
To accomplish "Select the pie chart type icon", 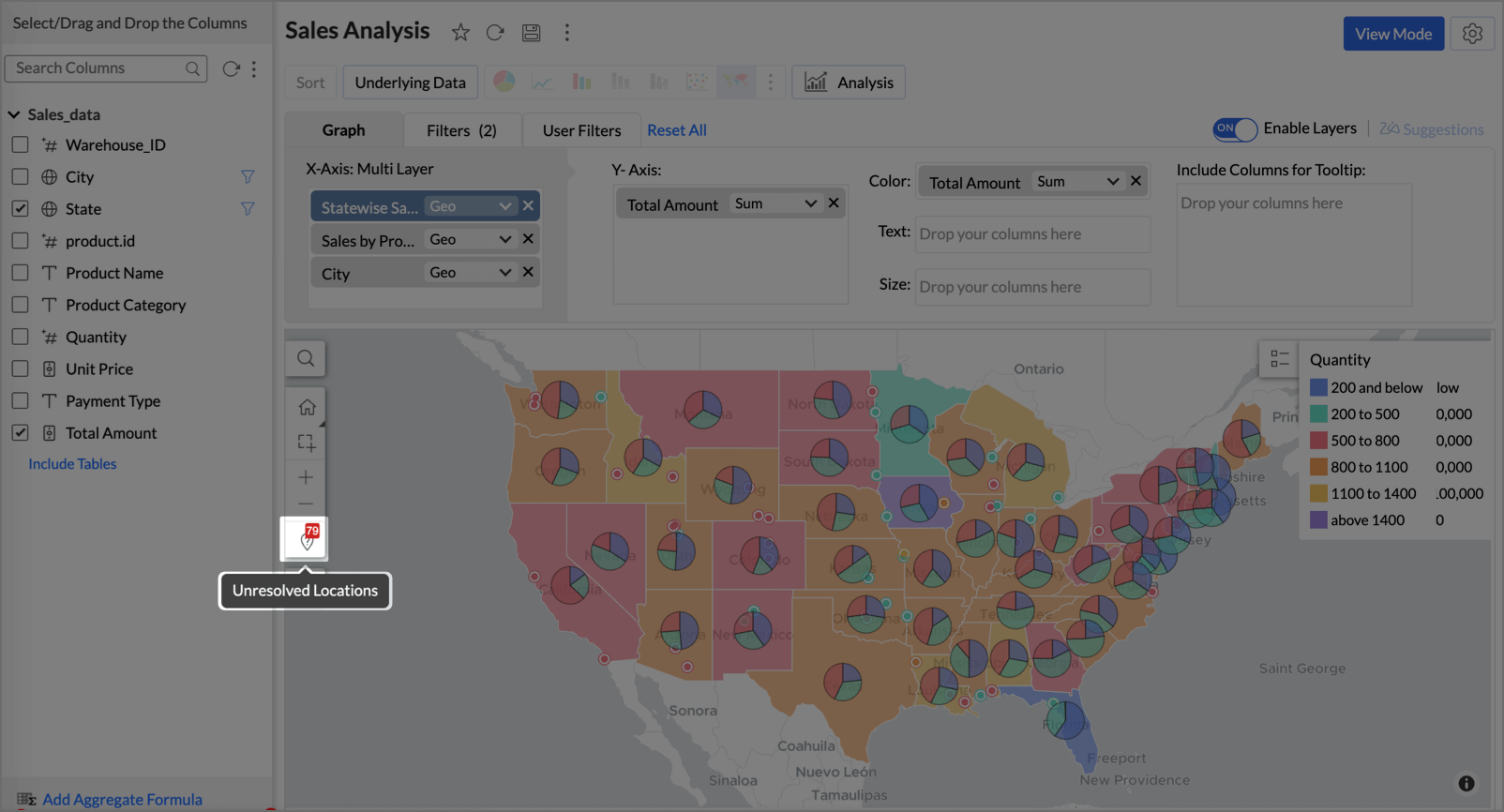I will 504,82.
